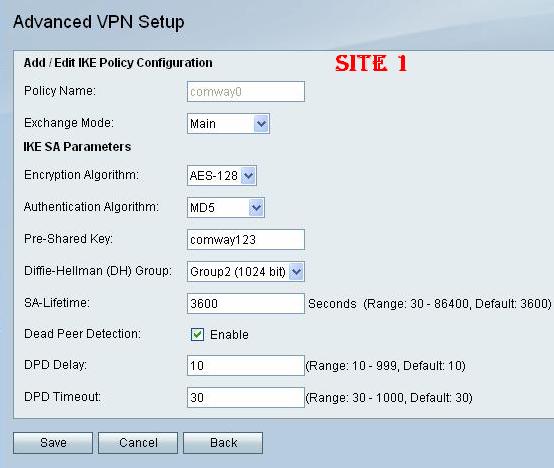Click the Save button
This screenshot has width=554, height=468.
(53, 443)
